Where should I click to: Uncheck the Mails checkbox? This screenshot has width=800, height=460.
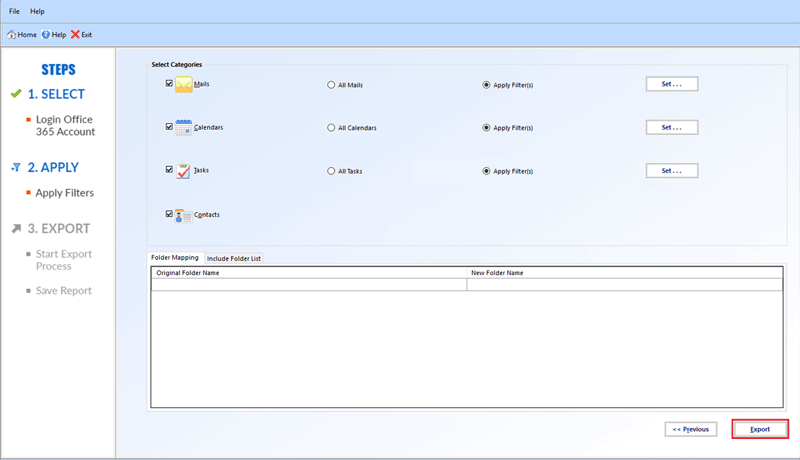[x=170, y=84]
